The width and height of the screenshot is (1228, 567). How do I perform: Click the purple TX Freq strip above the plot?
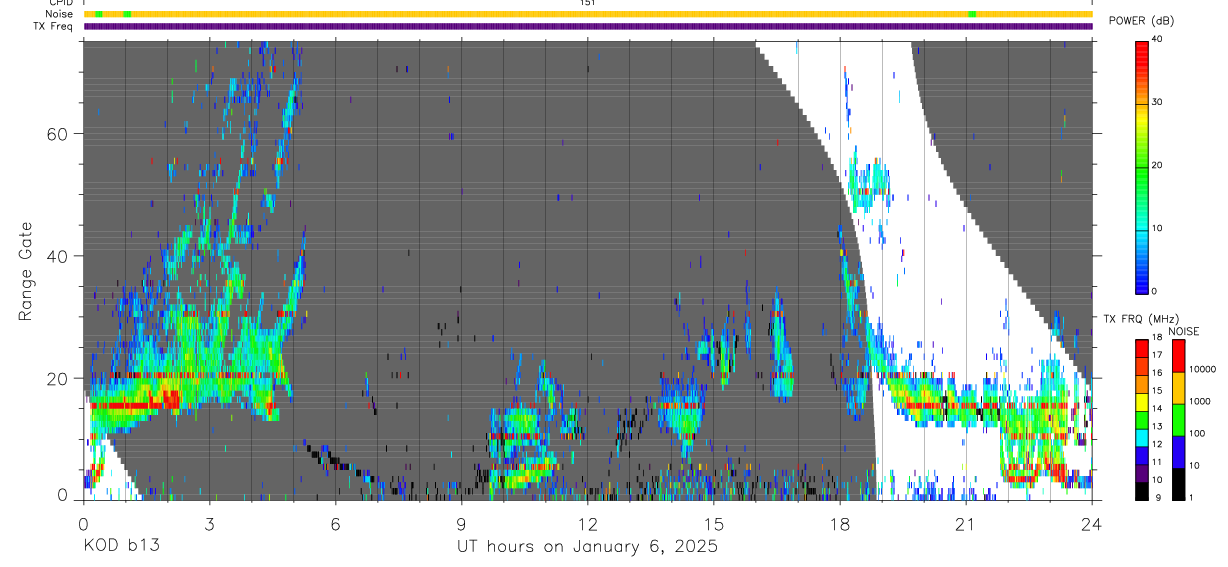click(588, 26)
